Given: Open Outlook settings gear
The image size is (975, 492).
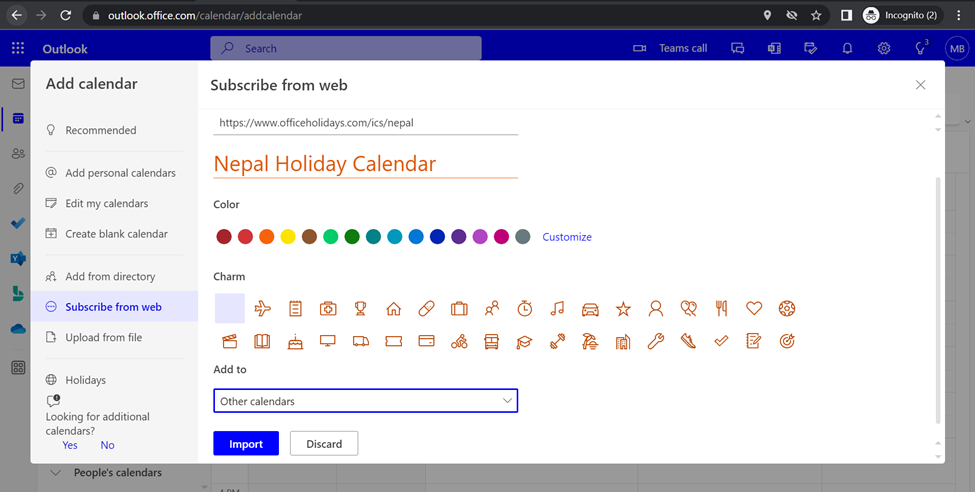Looking at the screenshot, I should click(884, 49).
